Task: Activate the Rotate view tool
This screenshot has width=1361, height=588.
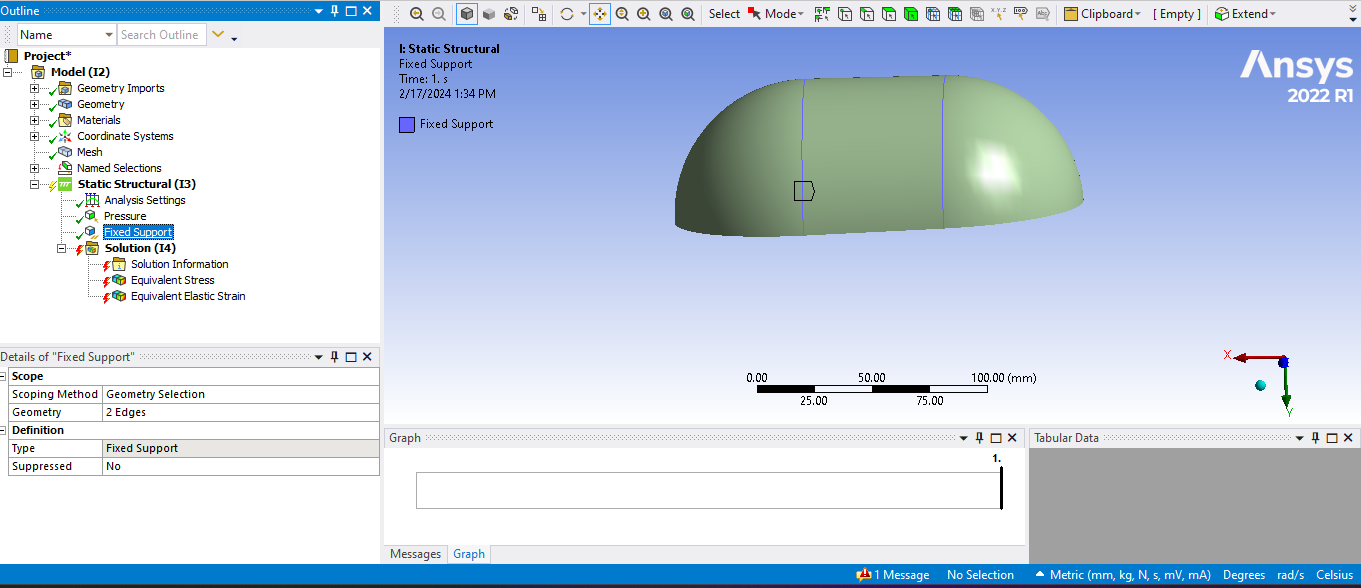Action: pos(567,14)
